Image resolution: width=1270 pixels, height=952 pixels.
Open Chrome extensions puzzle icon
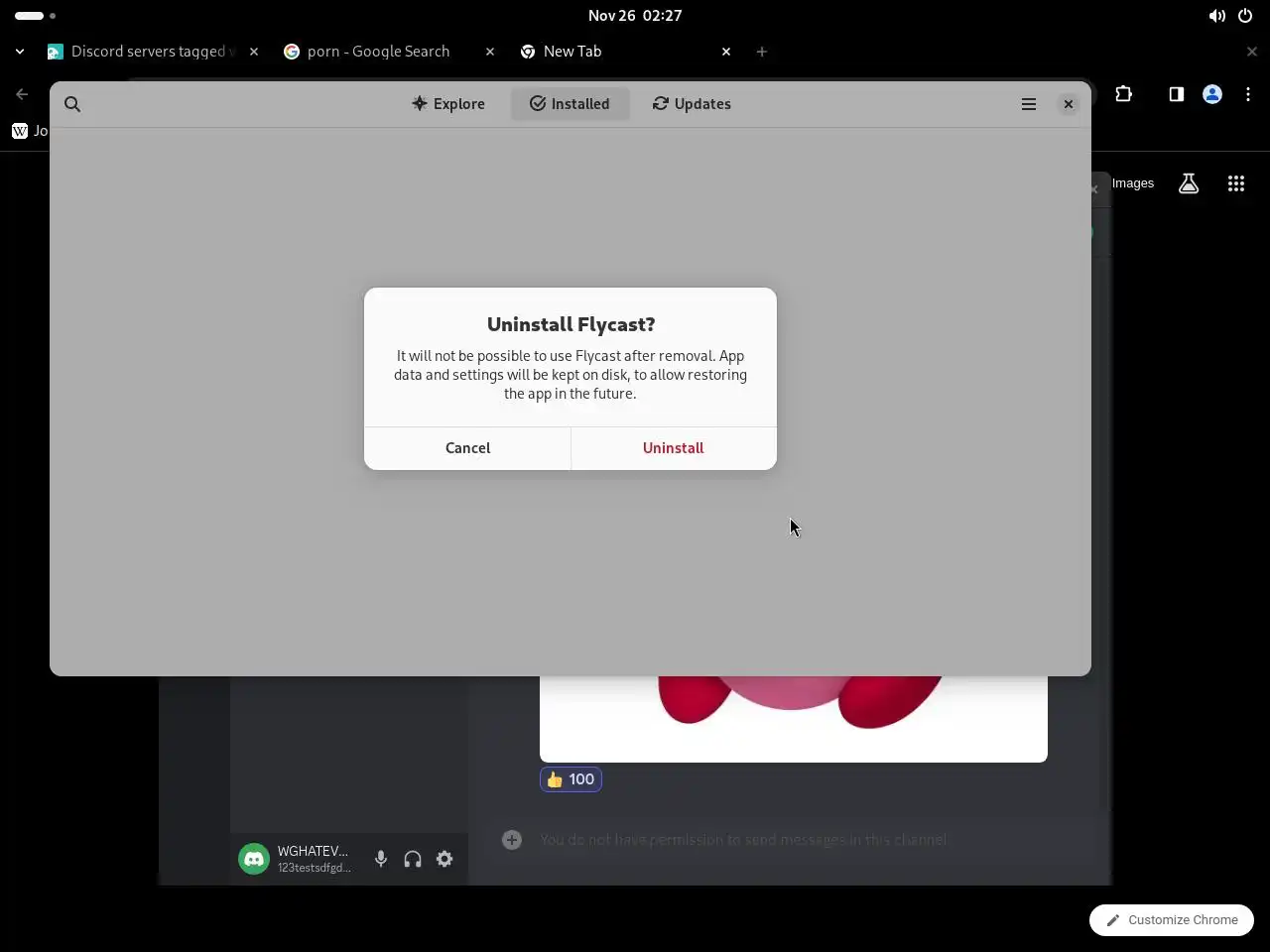click(x=1124, y=94)
